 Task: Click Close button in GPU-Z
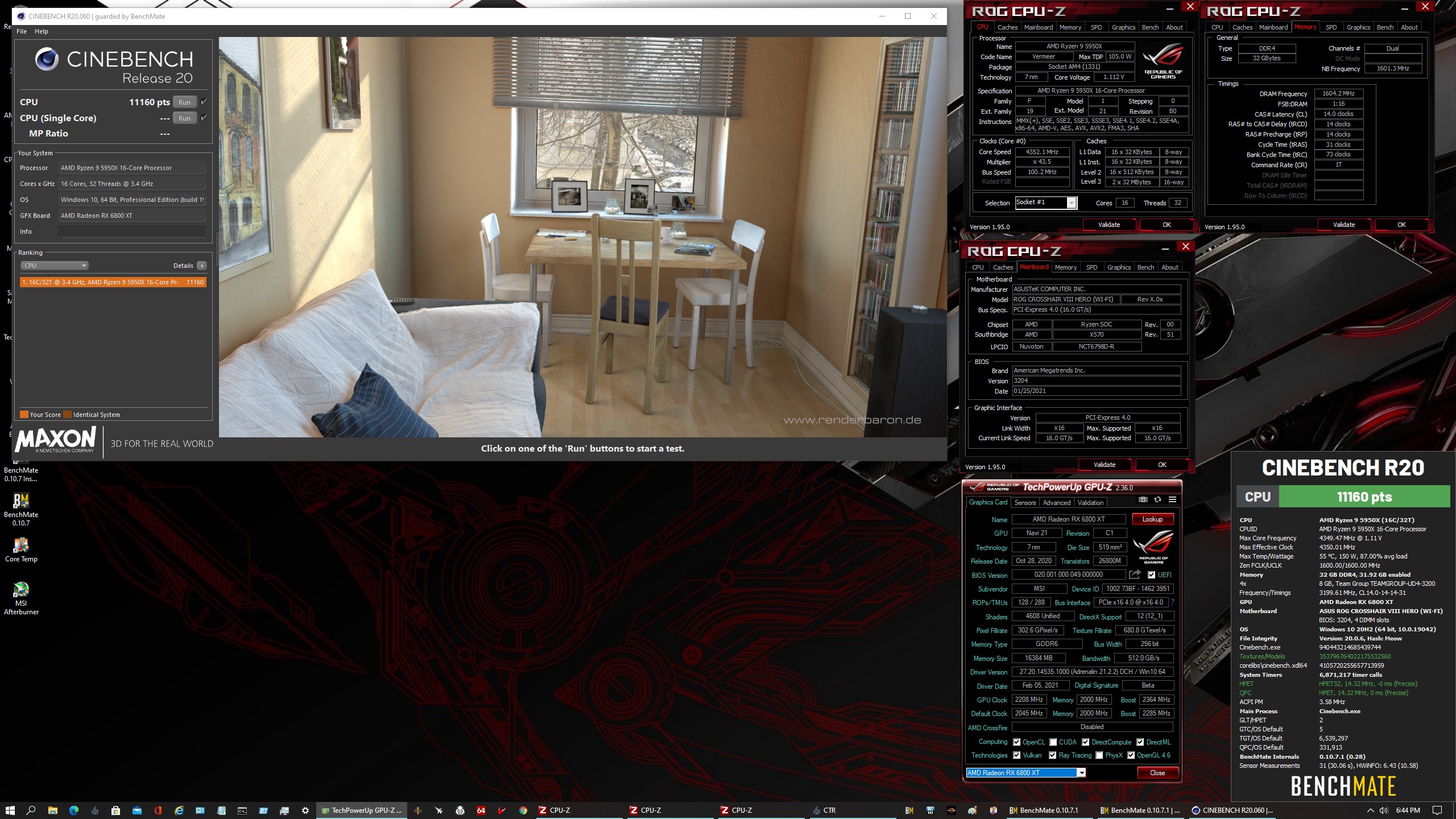pos(1157,773)
